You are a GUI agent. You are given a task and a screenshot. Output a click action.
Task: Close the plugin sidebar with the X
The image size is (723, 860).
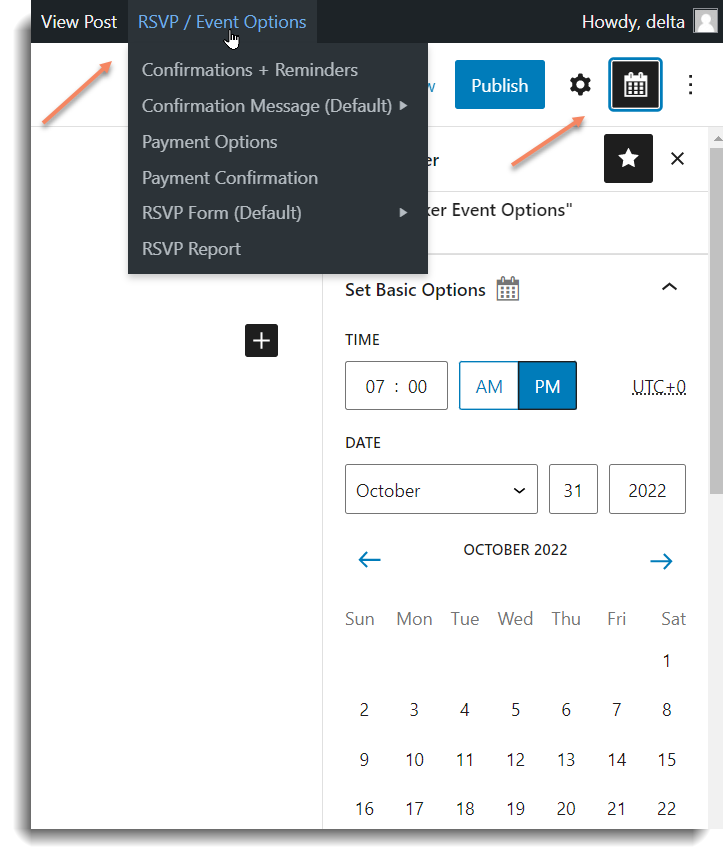point(677,159)
